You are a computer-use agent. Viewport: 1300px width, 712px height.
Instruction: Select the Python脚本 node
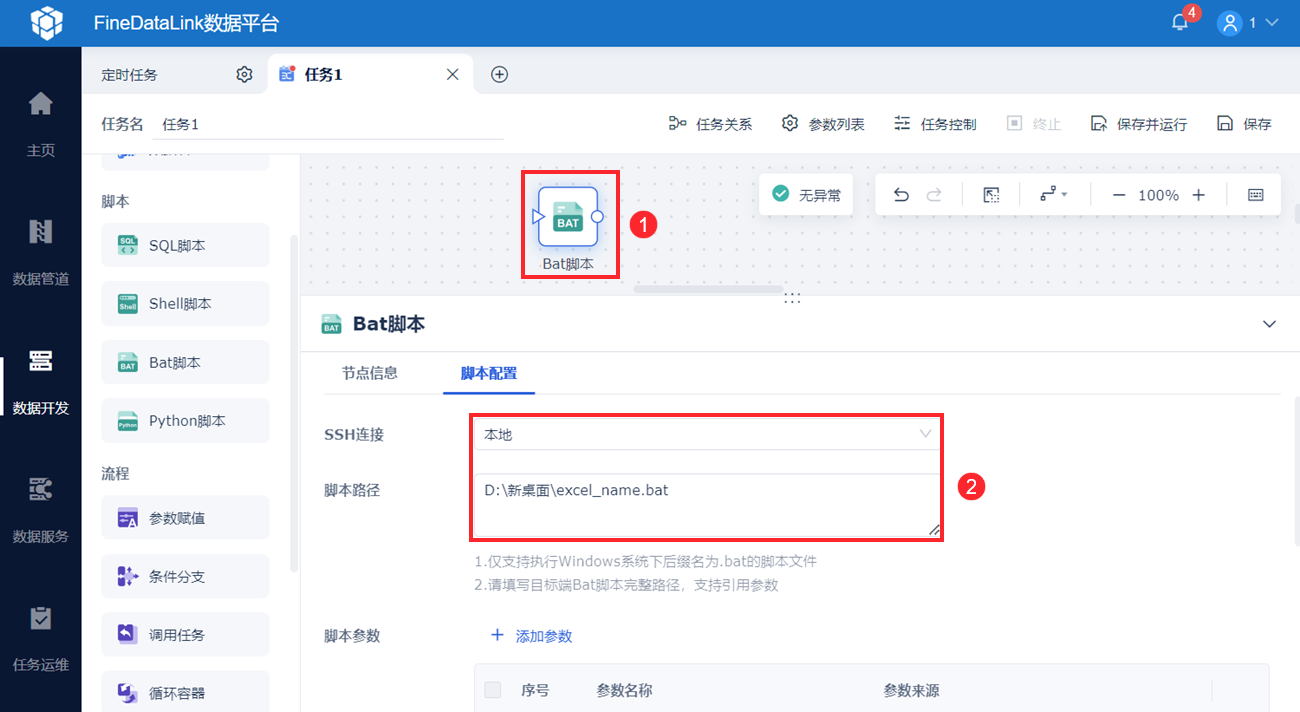[185, 421]
